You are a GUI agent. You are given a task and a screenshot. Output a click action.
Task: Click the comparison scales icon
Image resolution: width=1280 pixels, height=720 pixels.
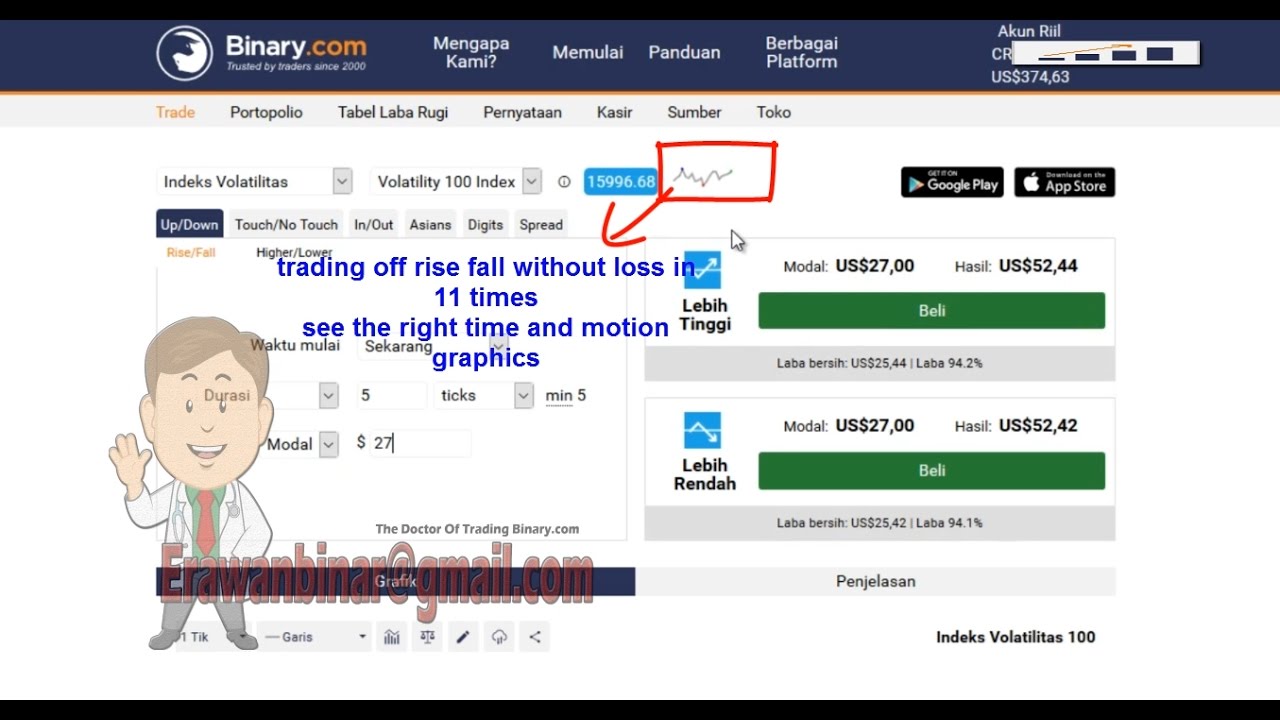427,637
